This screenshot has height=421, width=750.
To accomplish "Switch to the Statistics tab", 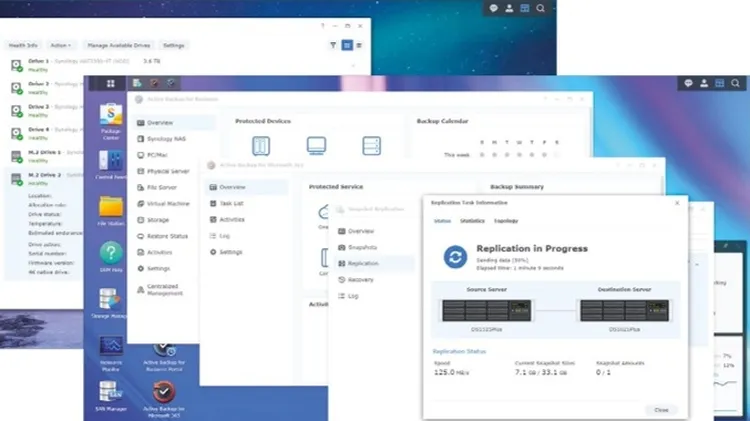I will pos(472,221).
